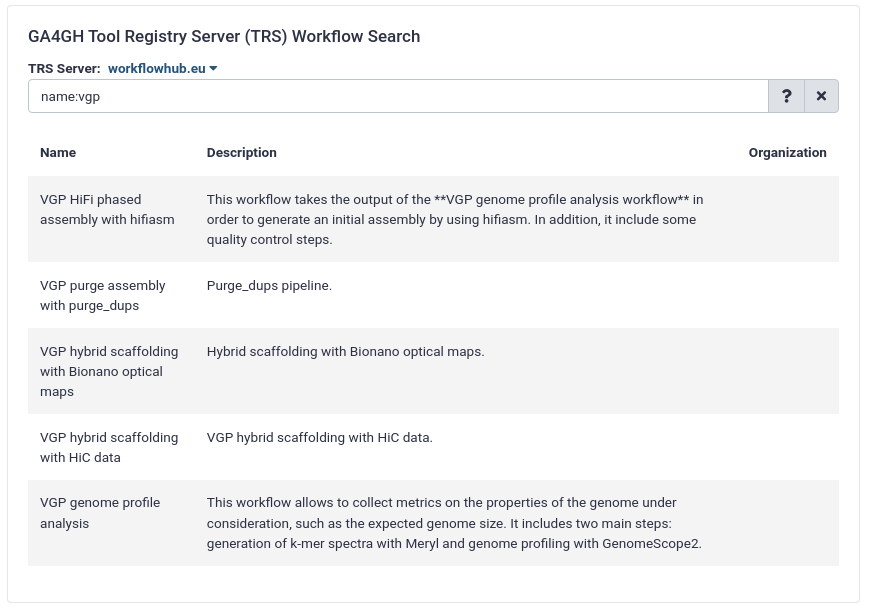Click the Hybrid scaffolding with Bionano optical maps. description
Image resolution: width=869 pixels, height=614 pixels.
pos(345,352)
